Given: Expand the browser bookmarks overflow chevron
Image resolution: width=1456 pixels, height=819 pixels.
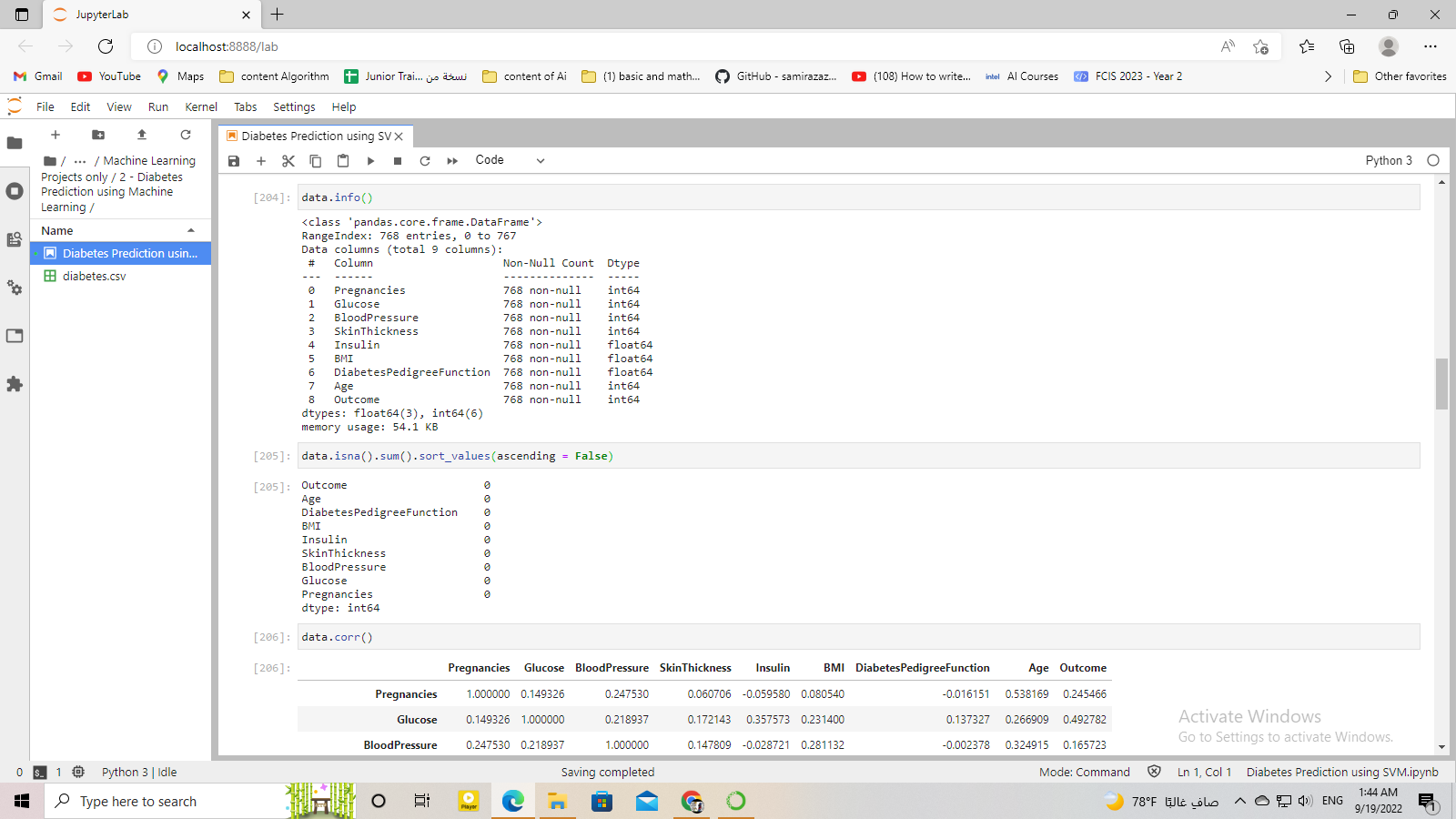Looking at the screenshot, I should [x=1328, y=76].
